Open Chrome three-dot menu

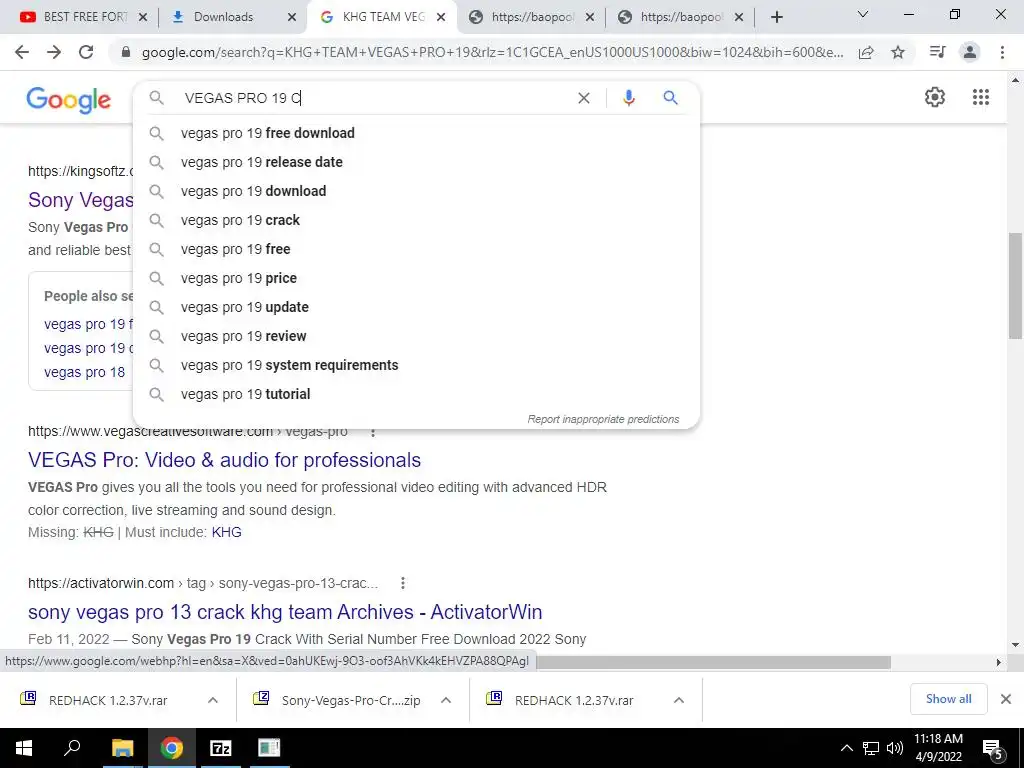point(1002,52)
